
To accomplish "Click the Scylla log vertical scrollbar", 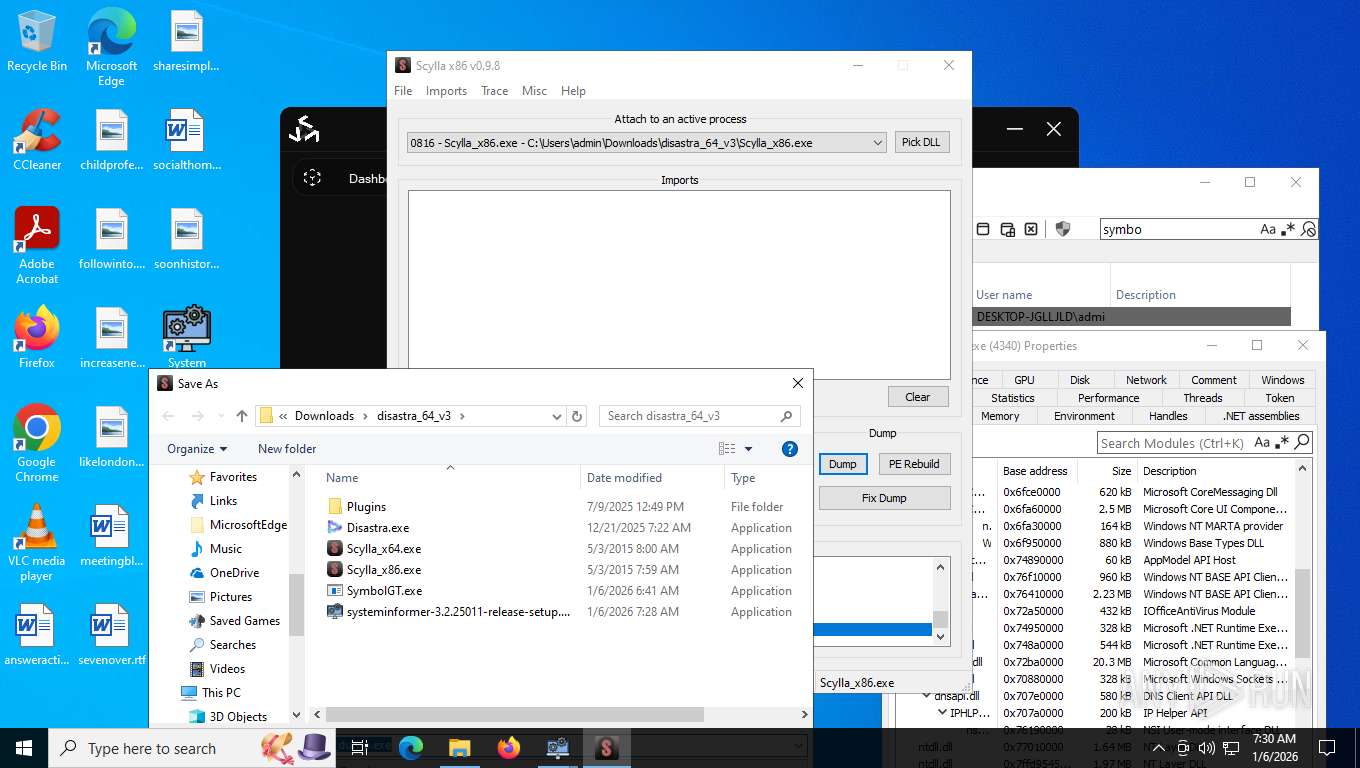I will tap(940, 619).
